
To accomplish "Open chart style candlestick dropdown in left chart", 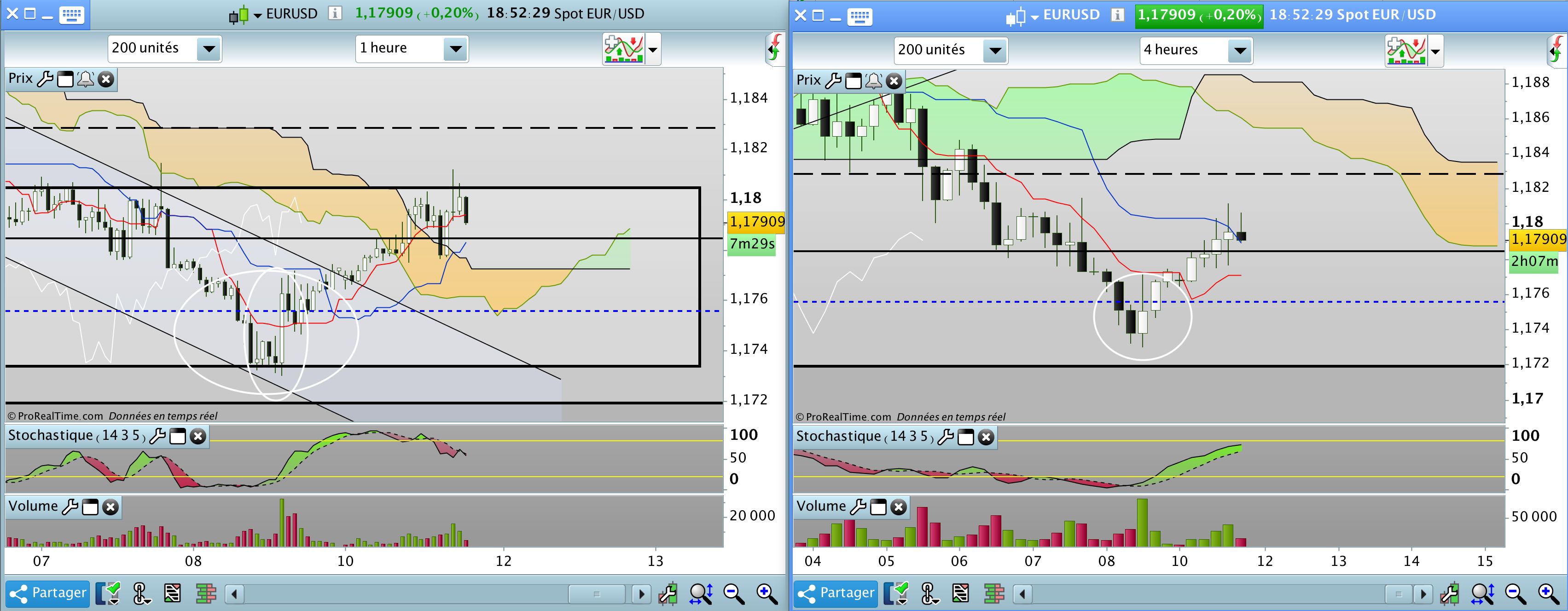I will point(245,15).
